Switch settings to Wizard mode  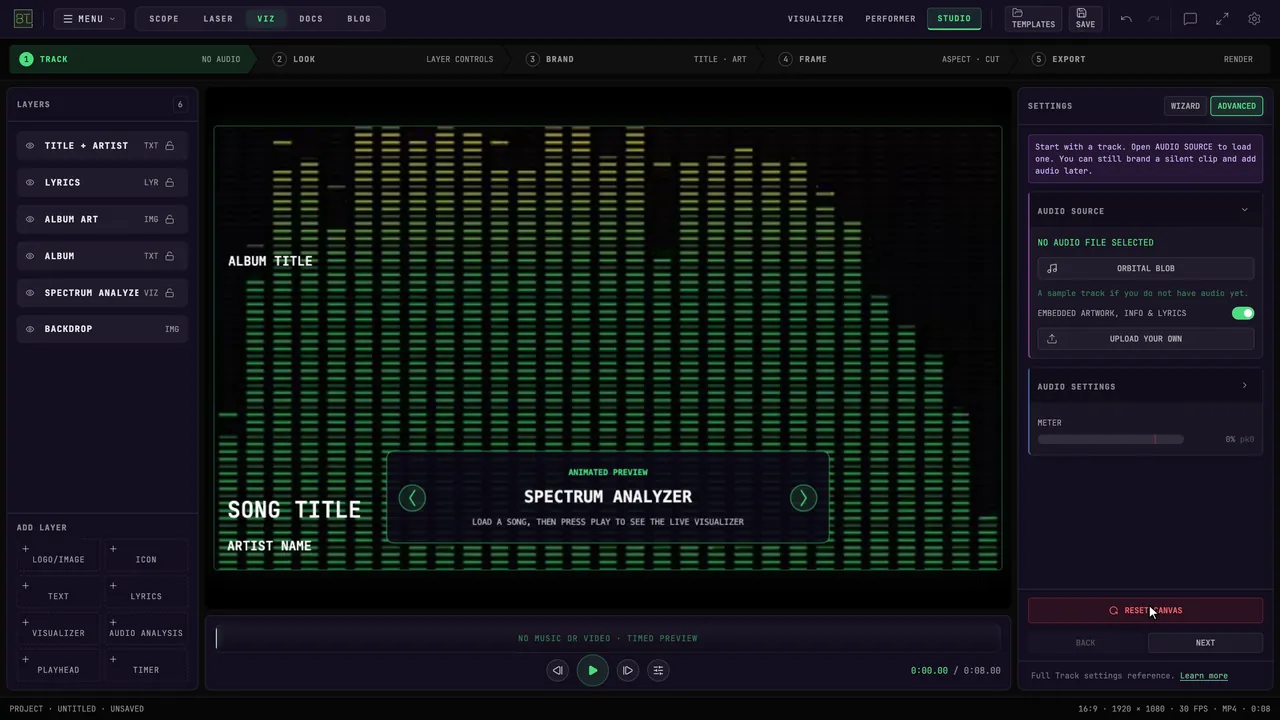1185,106
